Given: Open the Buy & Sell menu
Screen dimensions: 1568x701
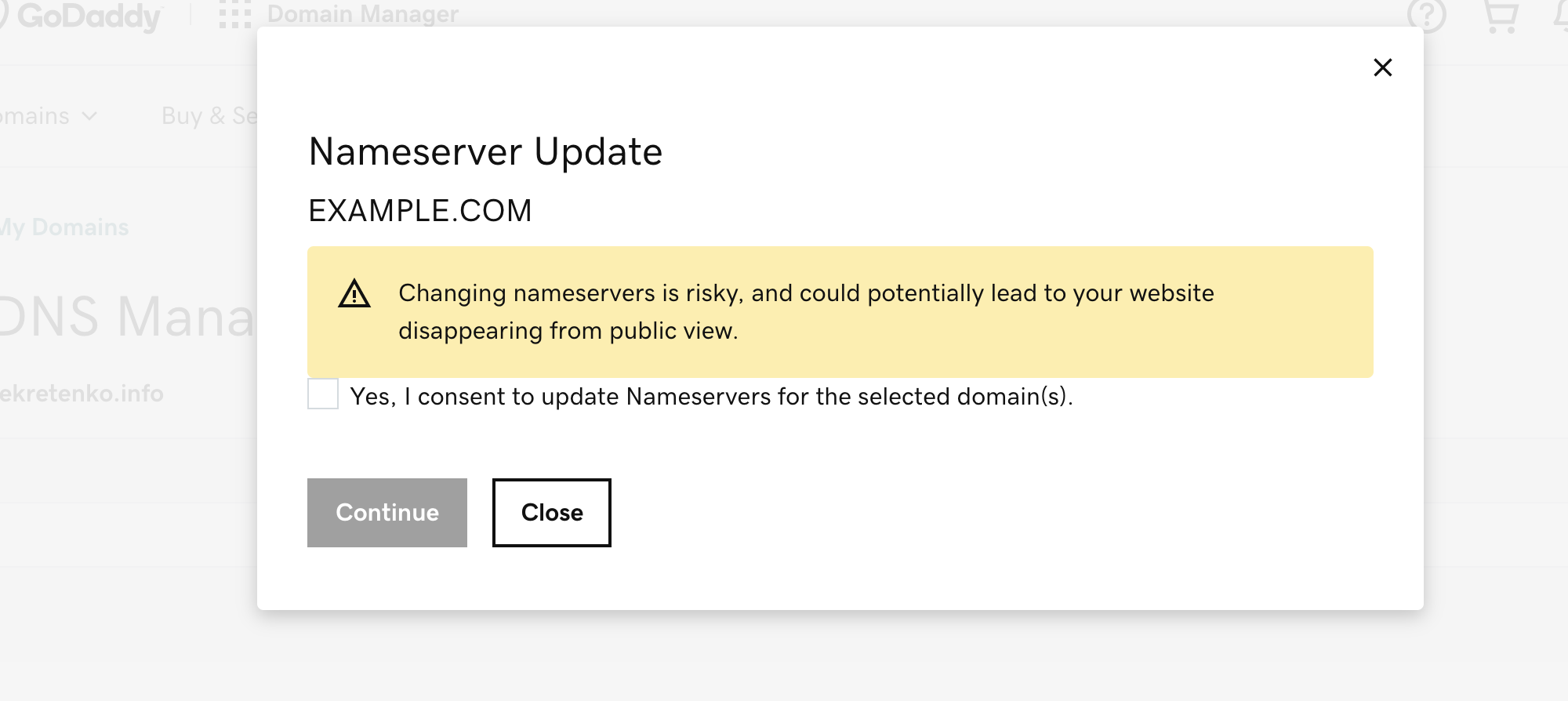Looking at the screenshot, I should click(207, 116).
